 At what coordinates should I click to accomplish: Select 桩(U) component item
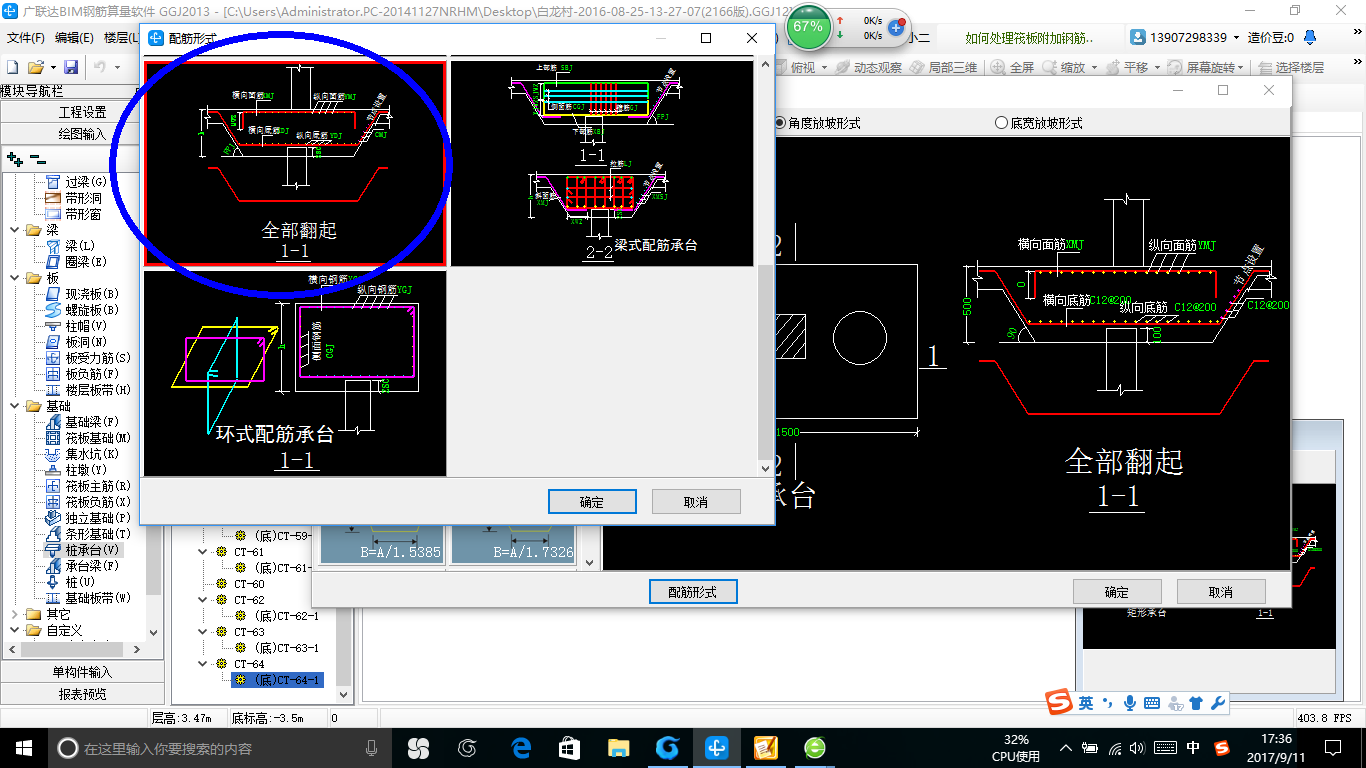coord(80,582)
